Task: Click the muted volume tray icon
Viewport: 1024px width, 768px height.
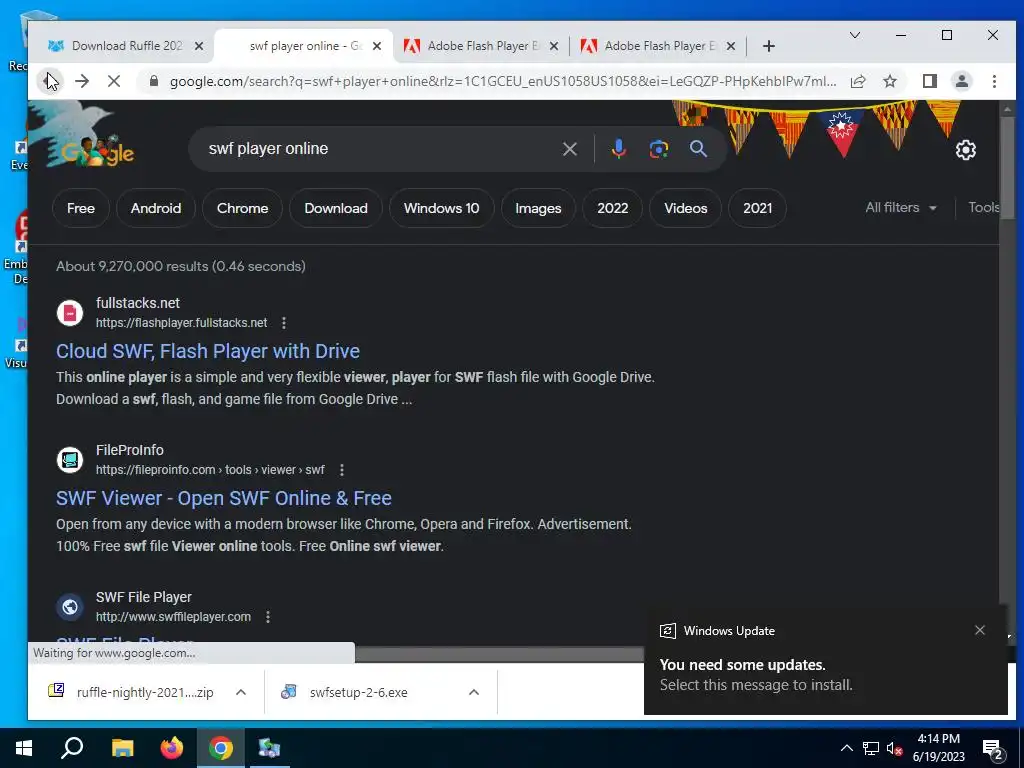Action: point(894,748)
